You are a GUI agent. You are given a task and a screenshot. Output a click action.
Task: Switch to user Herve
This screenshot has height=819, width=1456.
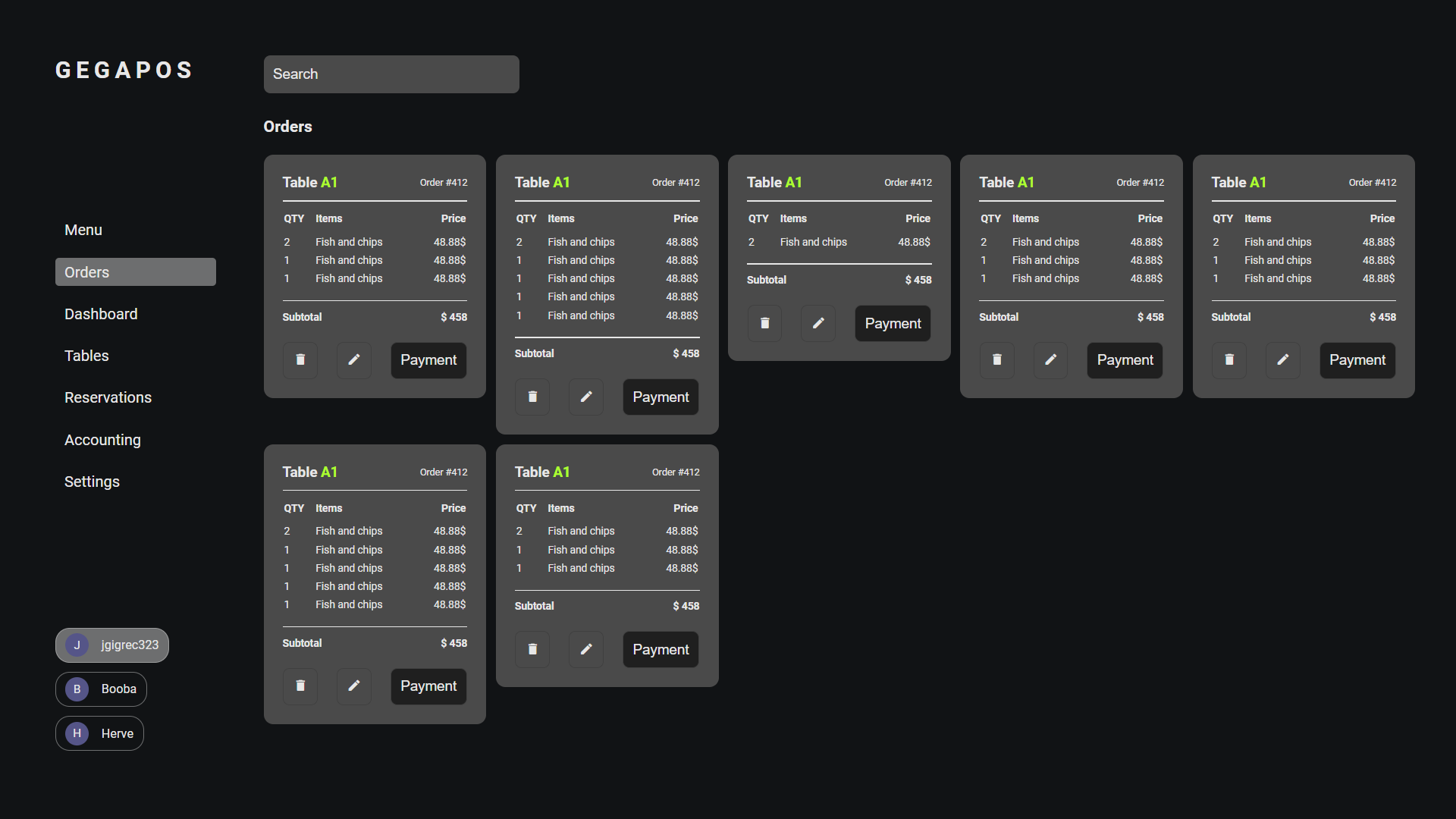pos(99,733)
